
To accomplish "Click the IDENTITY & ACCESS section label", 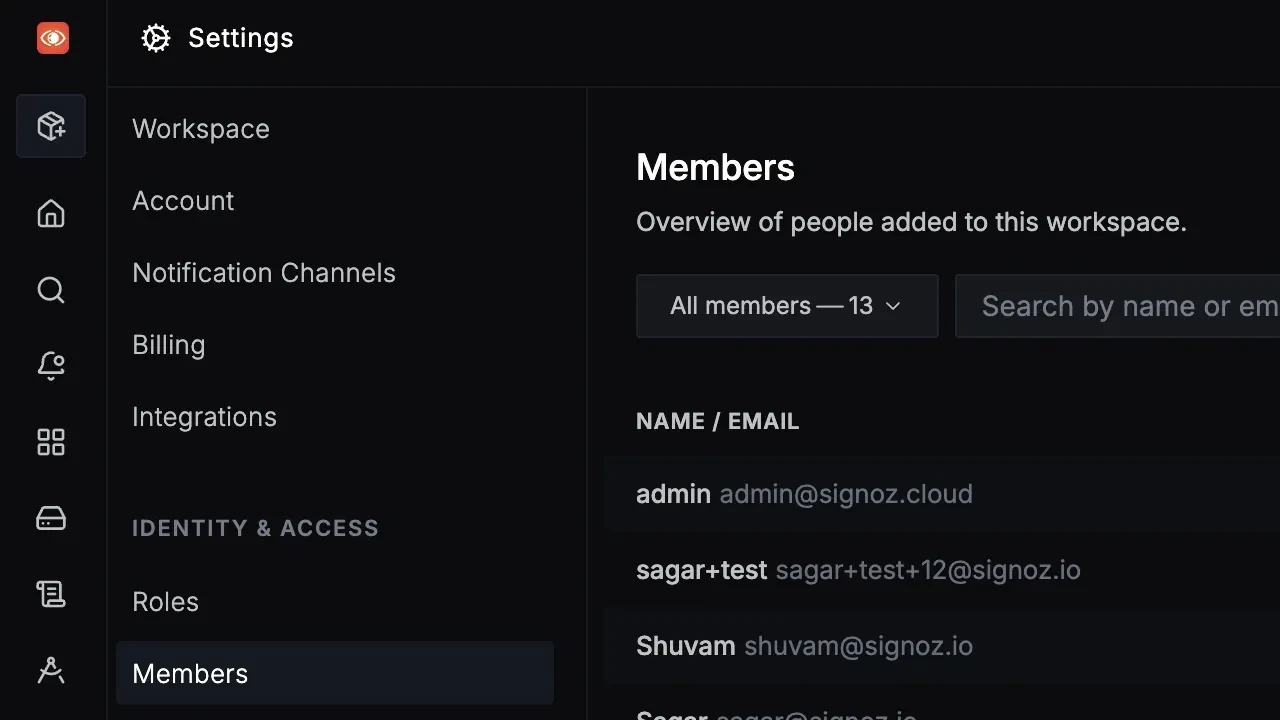I will tap(255, 528).
